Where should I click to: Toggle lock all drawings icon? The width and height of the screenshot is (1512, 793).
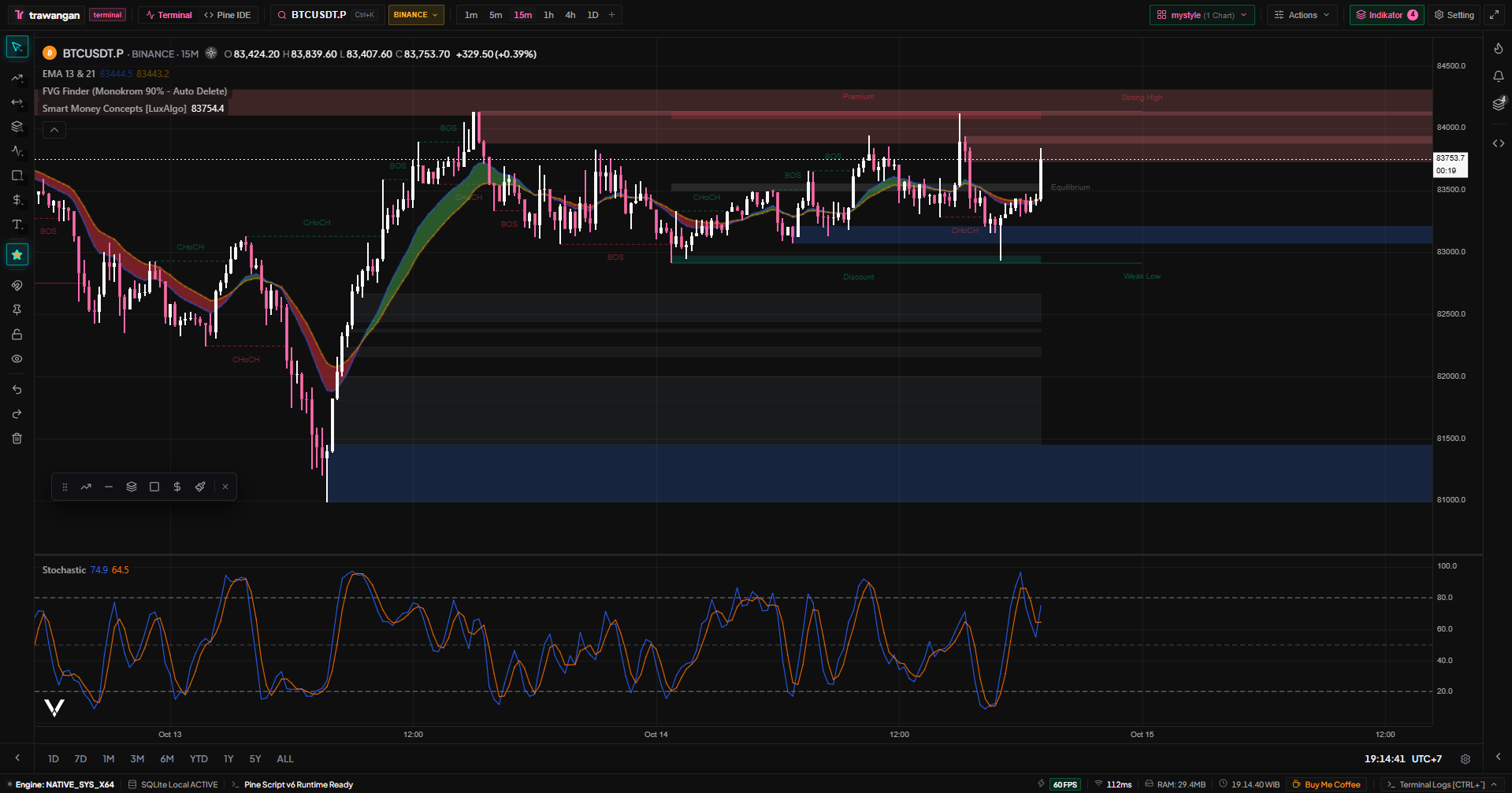point(17,335)
